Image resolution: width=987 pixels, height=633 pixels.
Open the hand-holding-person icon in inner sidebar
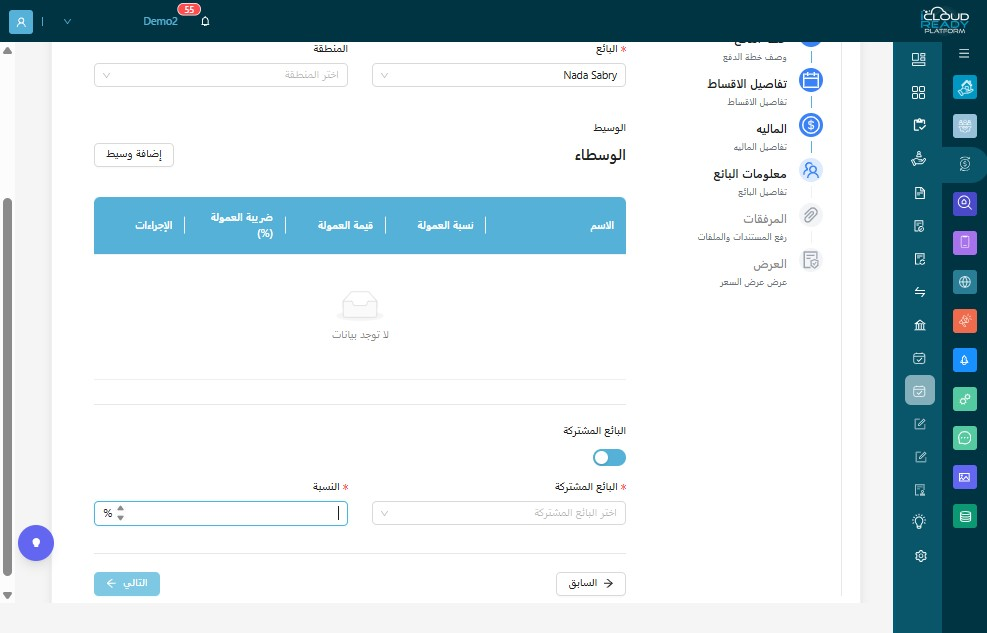(918, 159)
